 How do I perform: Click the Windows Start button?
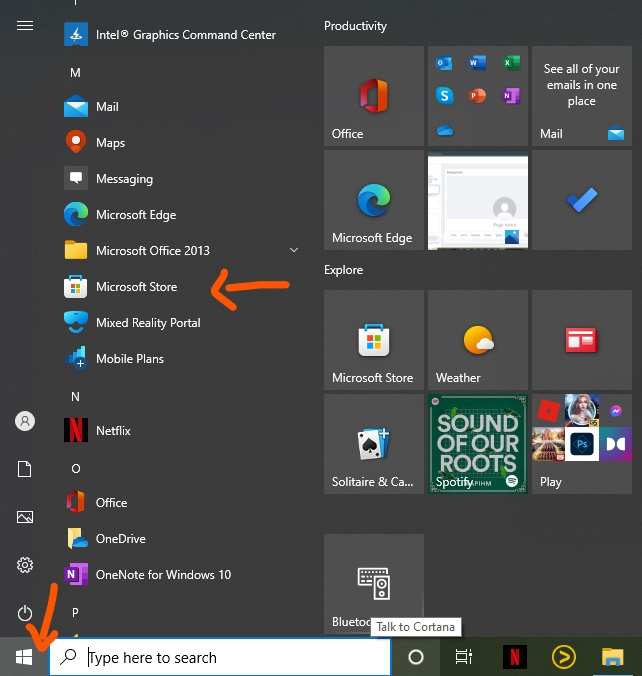(x=24, y=657)
